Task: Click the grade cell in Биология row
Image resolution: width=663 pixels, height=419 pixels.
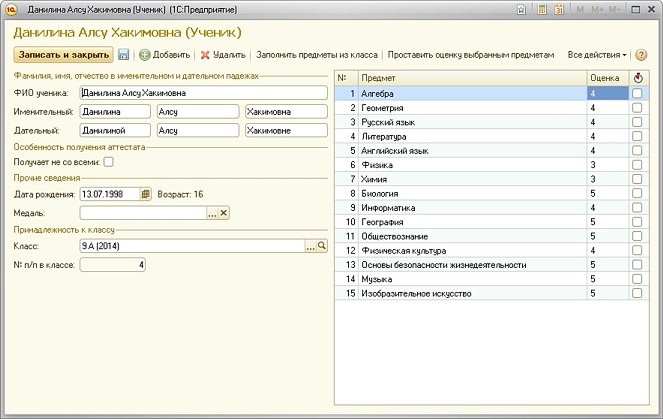Action: pyautogui.click(x=608, y=193)
